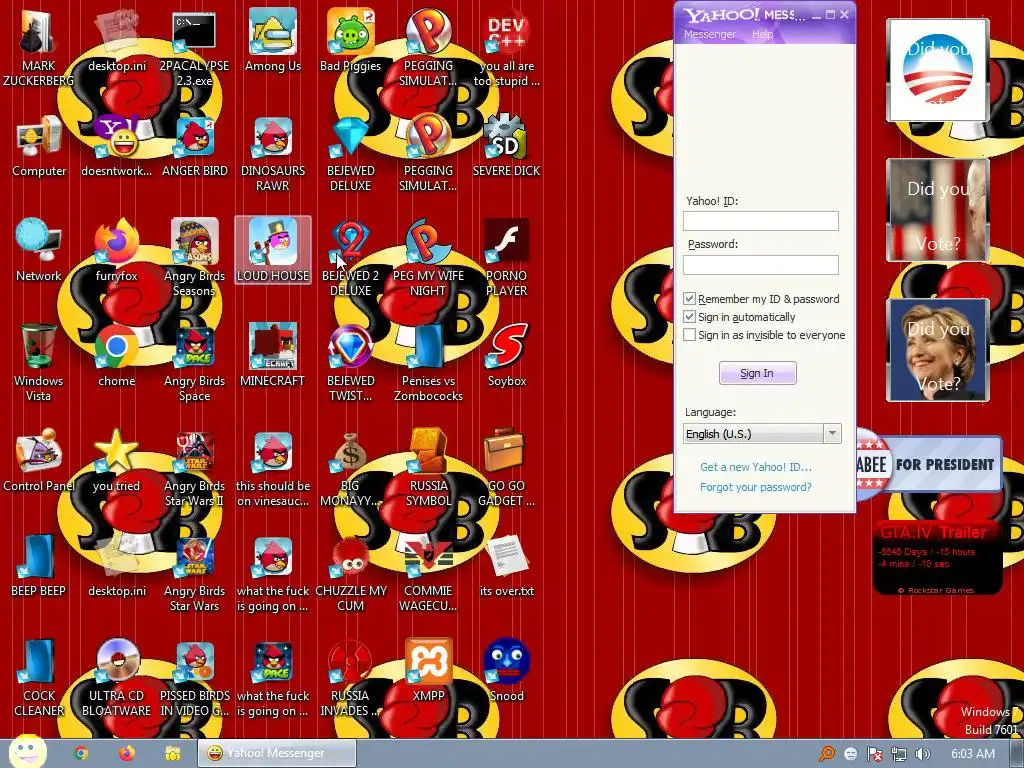This screenshot has height=768, width=1024.
Task: Click the volume speaker tray icon
Action: pos(922,754)
